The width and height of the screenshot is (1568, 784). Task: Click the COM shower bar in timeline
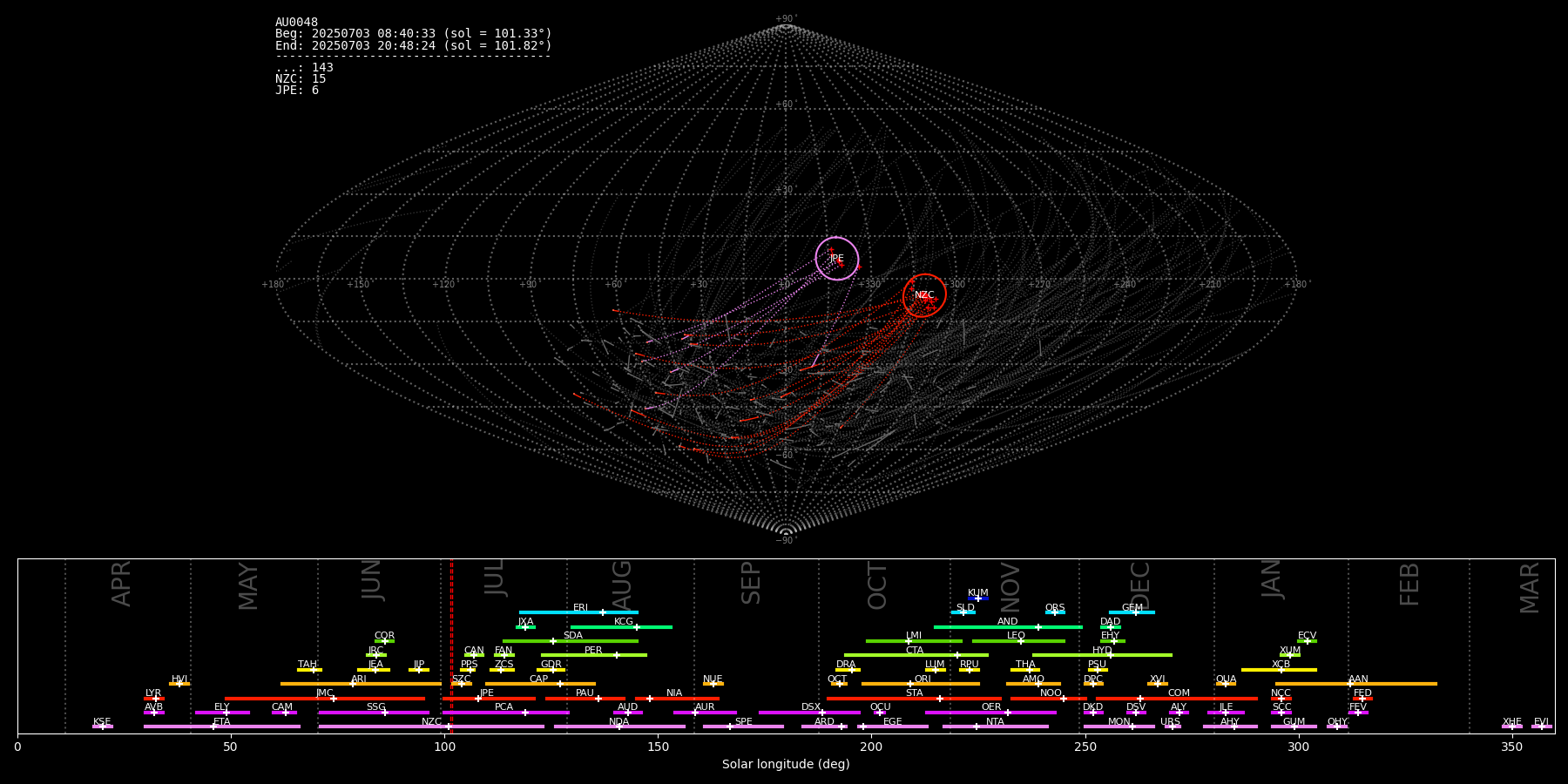[x=1177, y=699]
